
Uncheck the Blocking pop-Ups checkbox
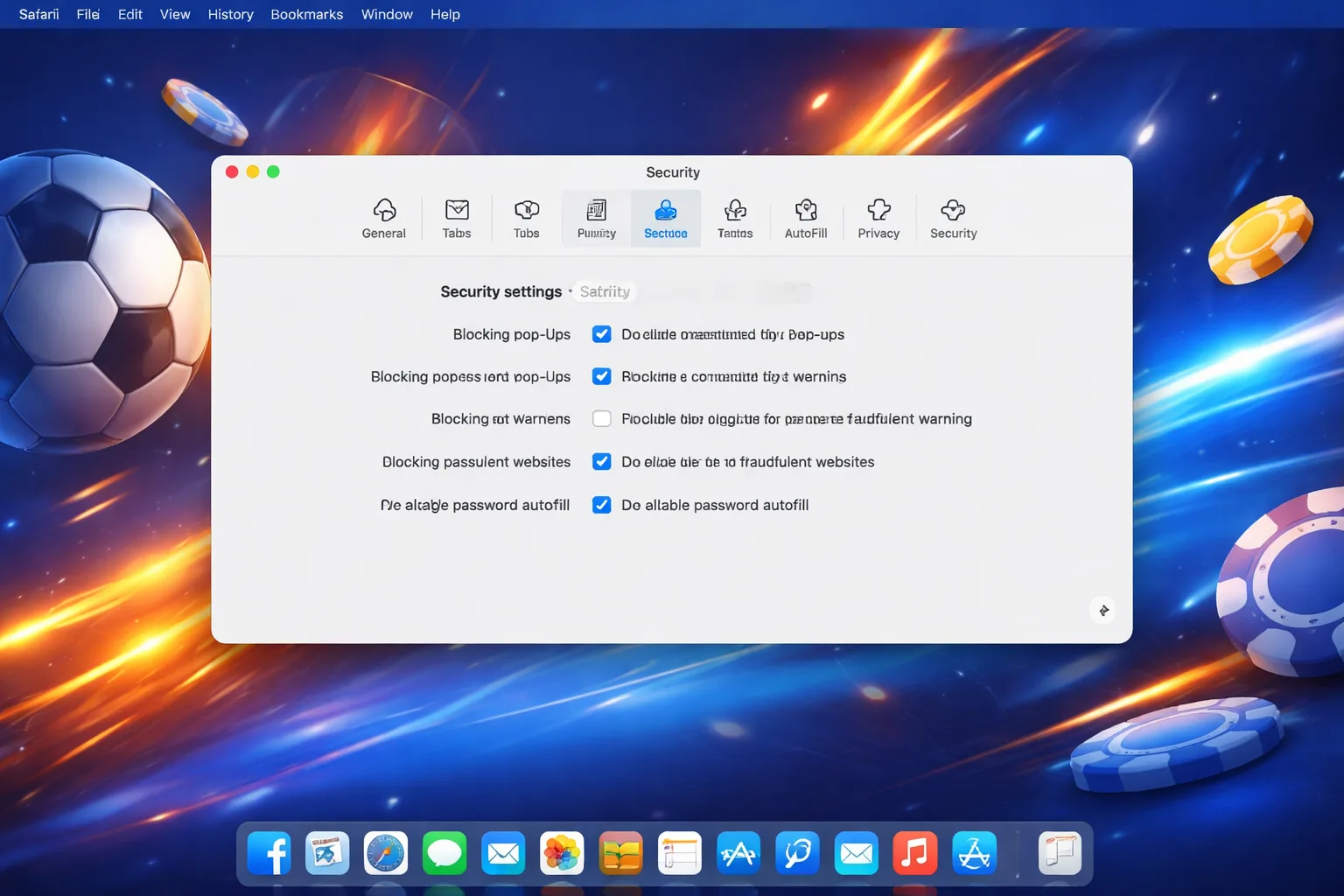[x=601, y=334]
